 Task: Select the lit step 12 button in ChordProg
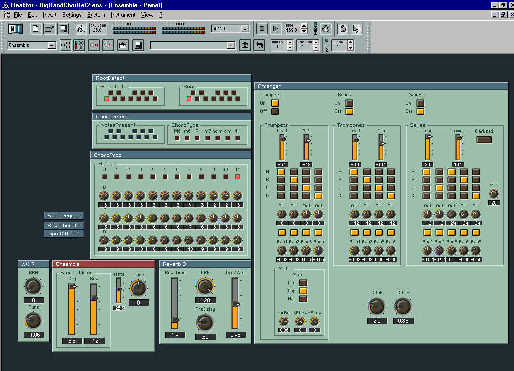click(238, 176)
